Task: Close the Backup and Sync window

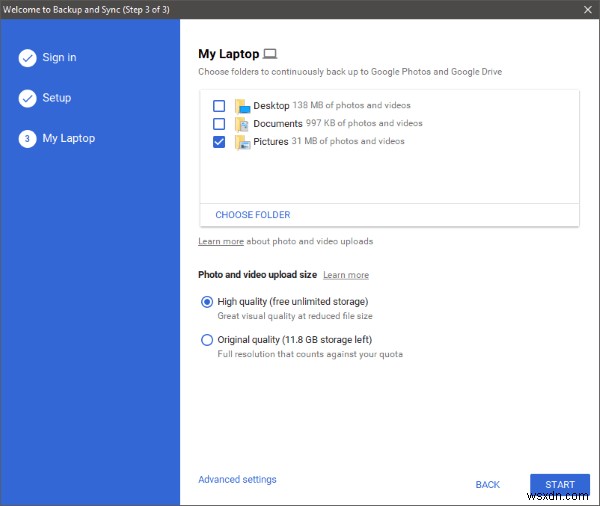Action: tap(588, 10)
